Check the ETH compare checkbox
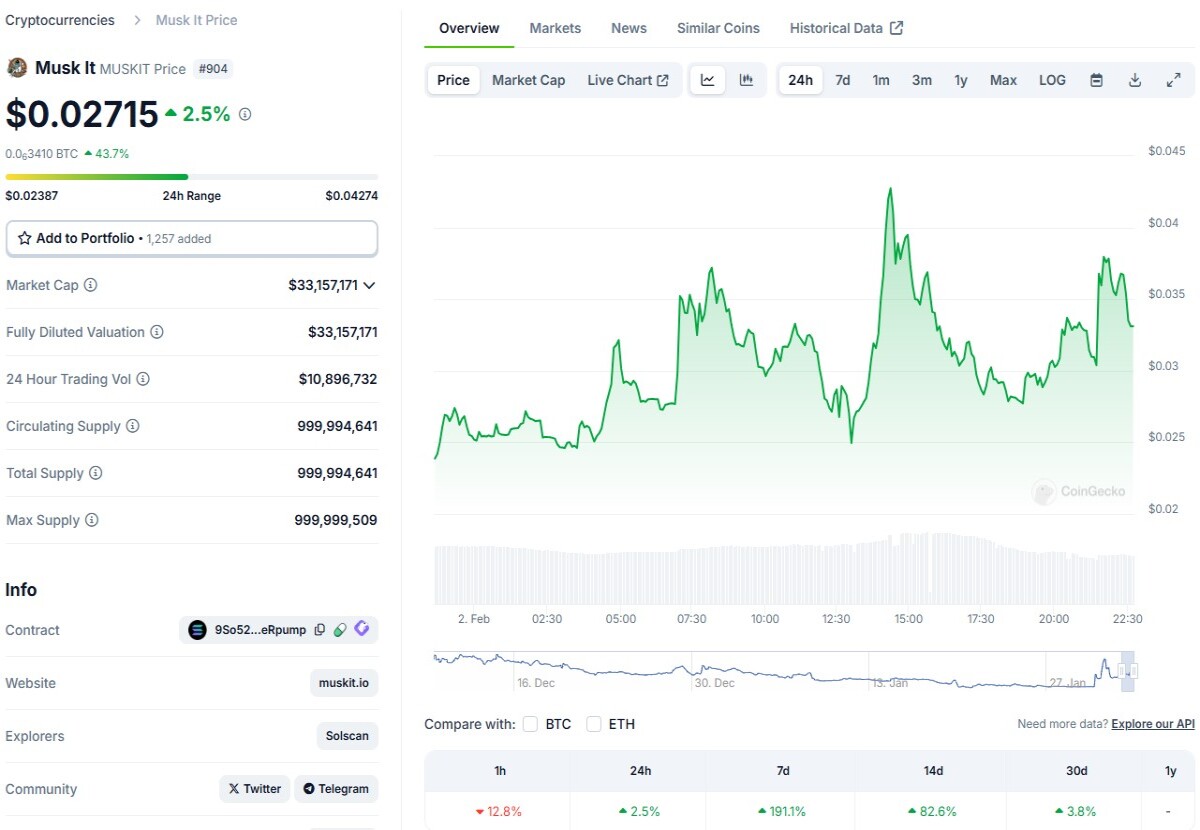Screen dimensions: 1200x830 tap(594, 724)
